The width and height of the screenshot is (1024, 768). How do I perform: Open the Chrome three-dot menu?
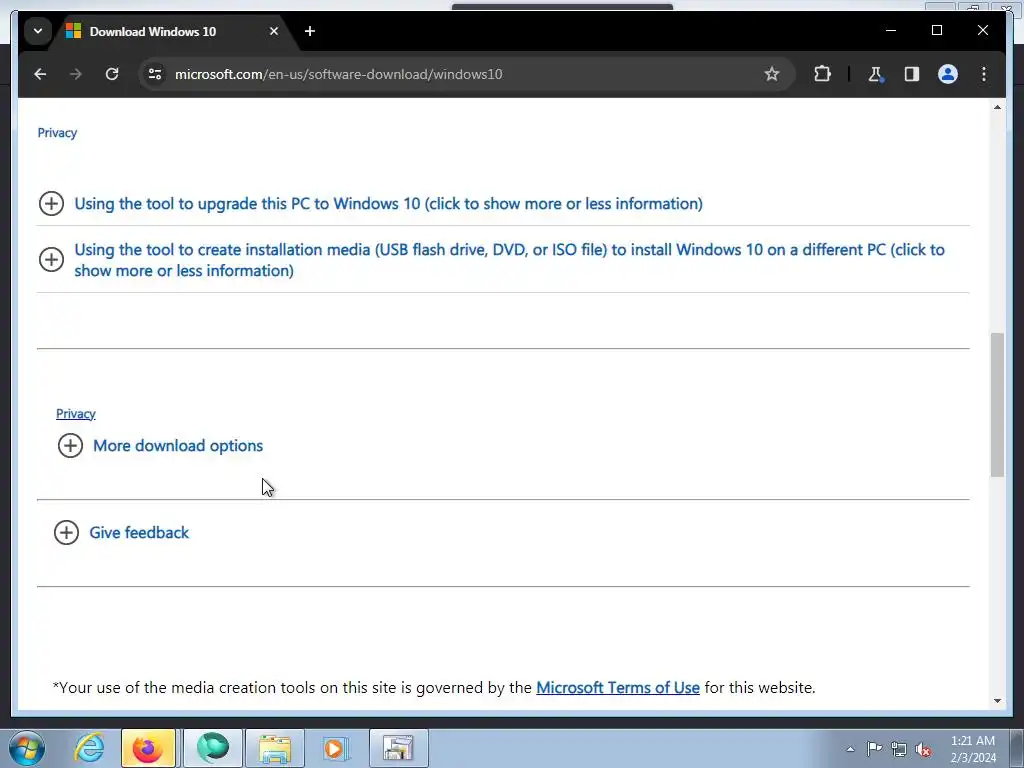pos(984,74)
